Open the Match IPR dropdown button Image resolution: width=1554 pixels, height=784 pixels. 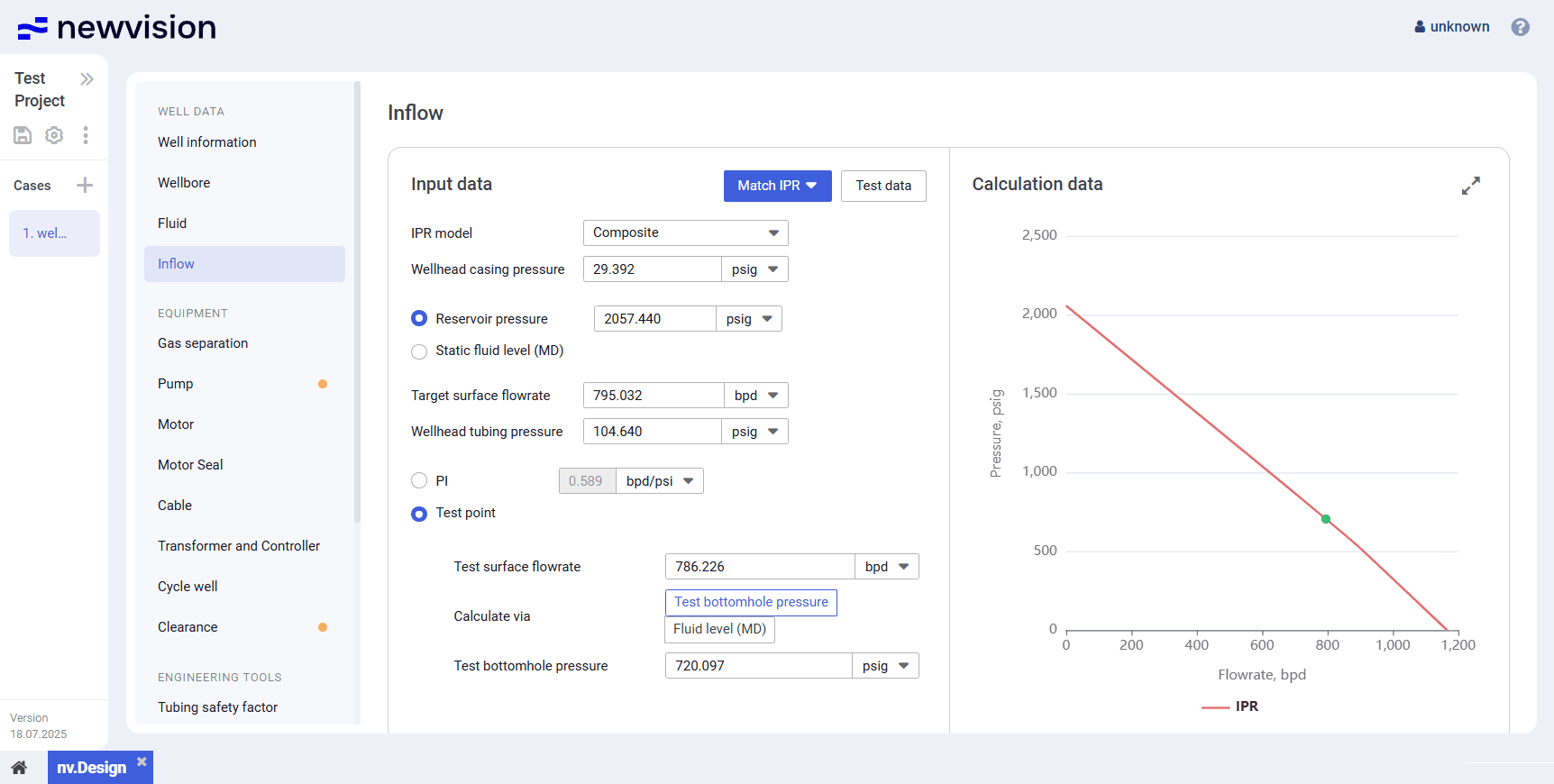point(777,186)
